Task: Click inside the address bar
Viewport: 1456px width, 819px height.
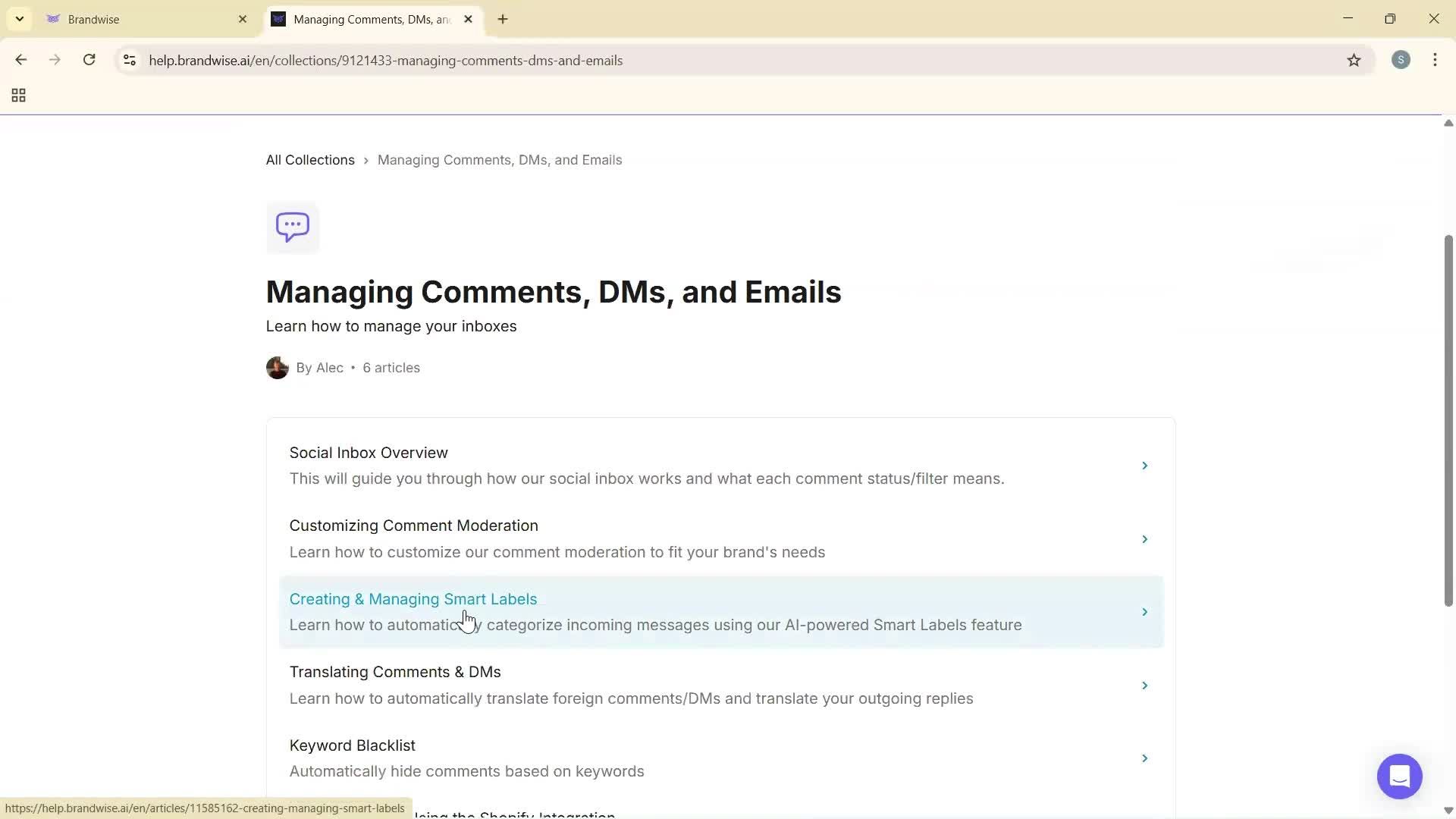Action: (531, 60)
